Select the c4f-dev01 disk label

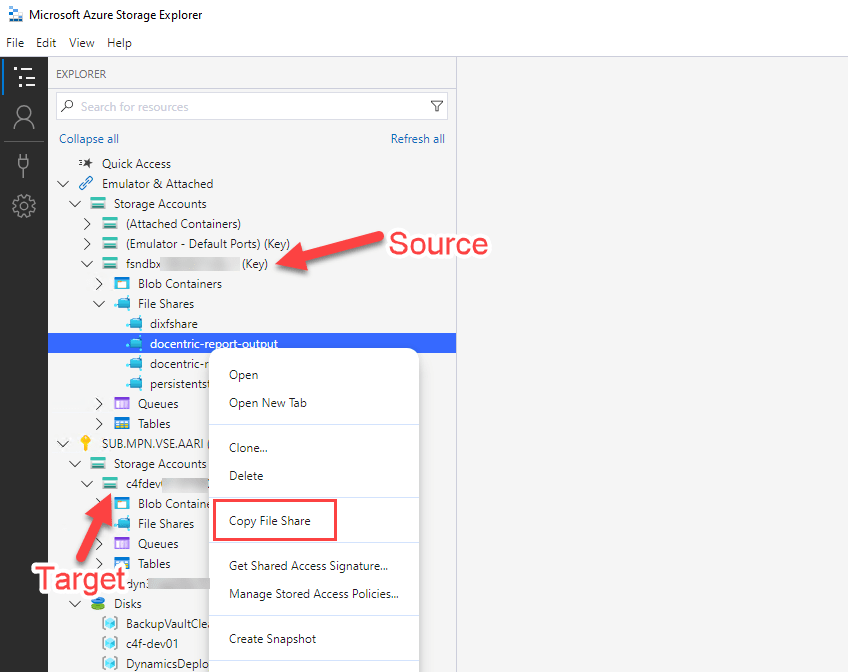[152, 644]
